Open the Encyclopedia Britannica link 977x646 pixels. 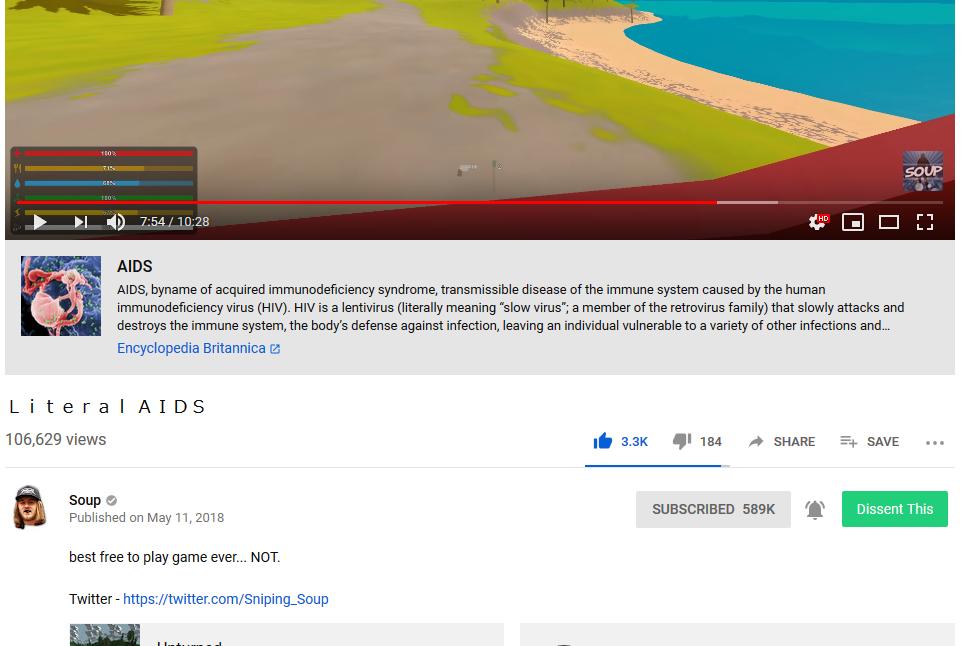(x=198, y=348)
